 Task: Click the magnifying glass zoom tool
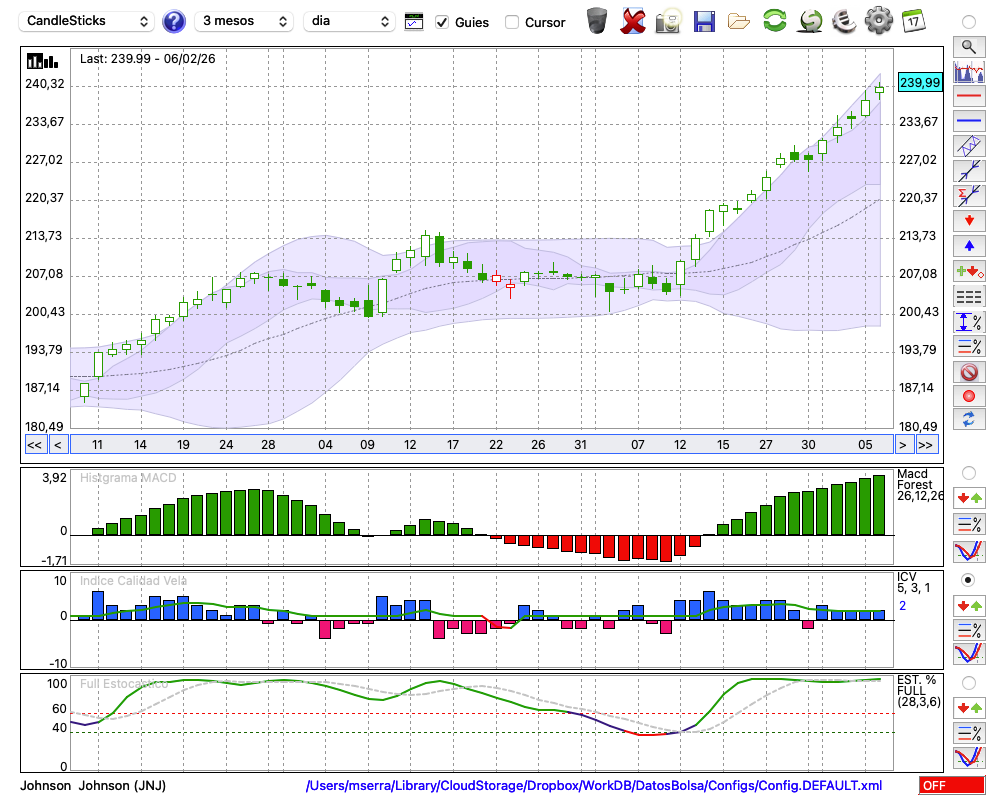point(968,46)
